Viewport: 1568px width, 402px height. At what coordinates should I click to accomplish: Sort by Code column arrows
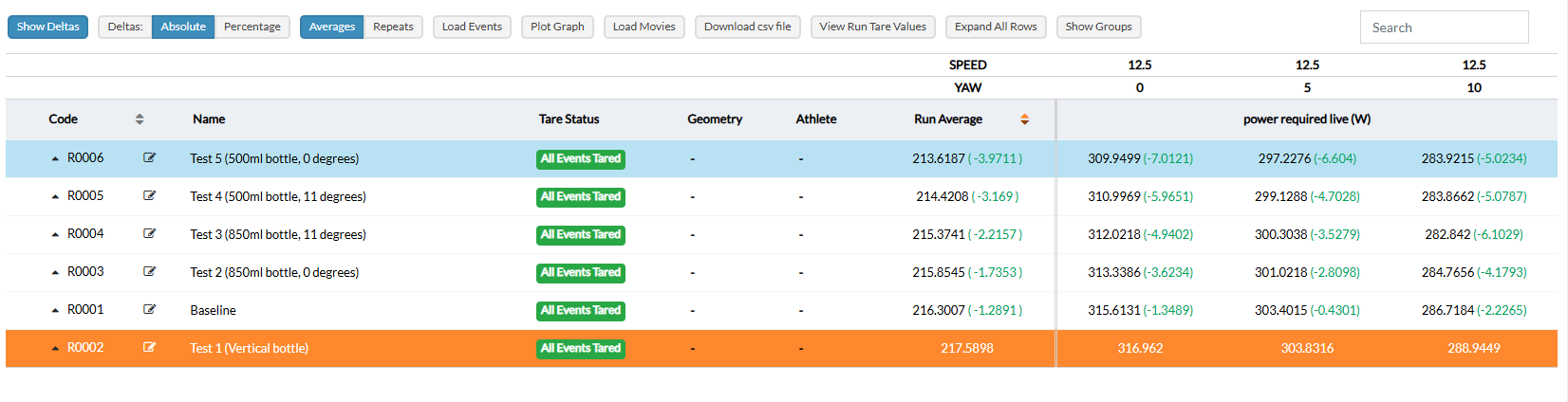tap(140, 119)
